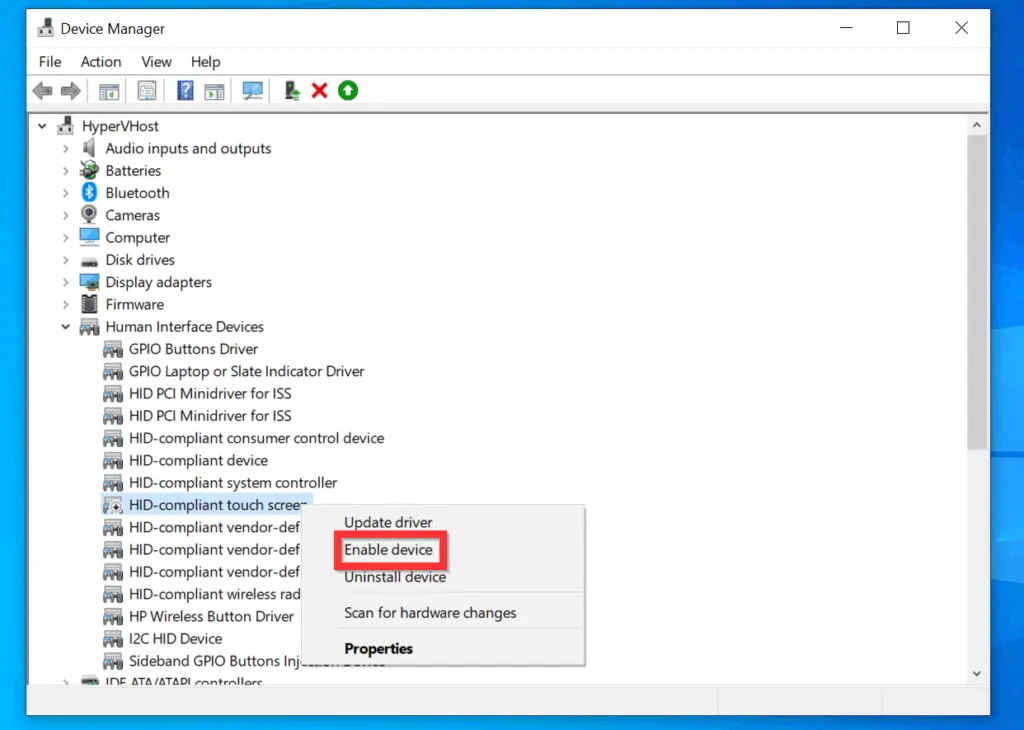Select the I2C HID Device entry
Image resolution: width=1024 pixels, height=730 pixels.
176,638
